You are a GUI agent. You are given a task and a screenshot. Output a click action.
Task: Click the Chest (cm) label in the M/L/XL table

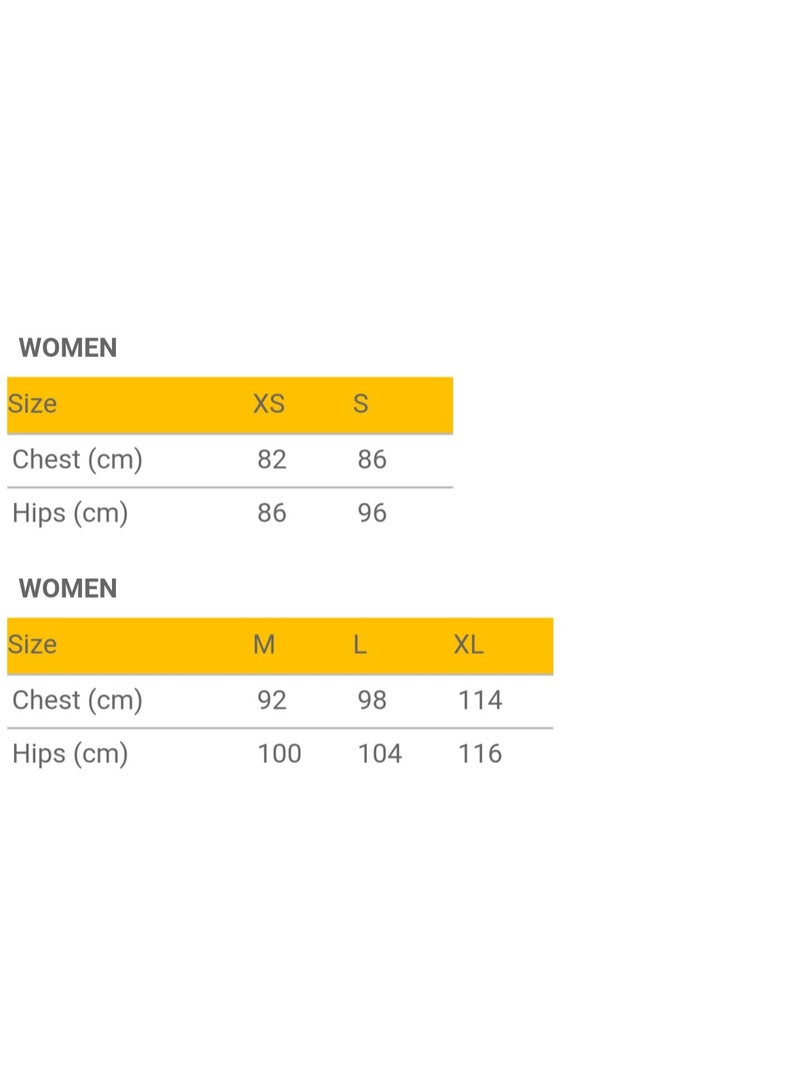[77, 701]
